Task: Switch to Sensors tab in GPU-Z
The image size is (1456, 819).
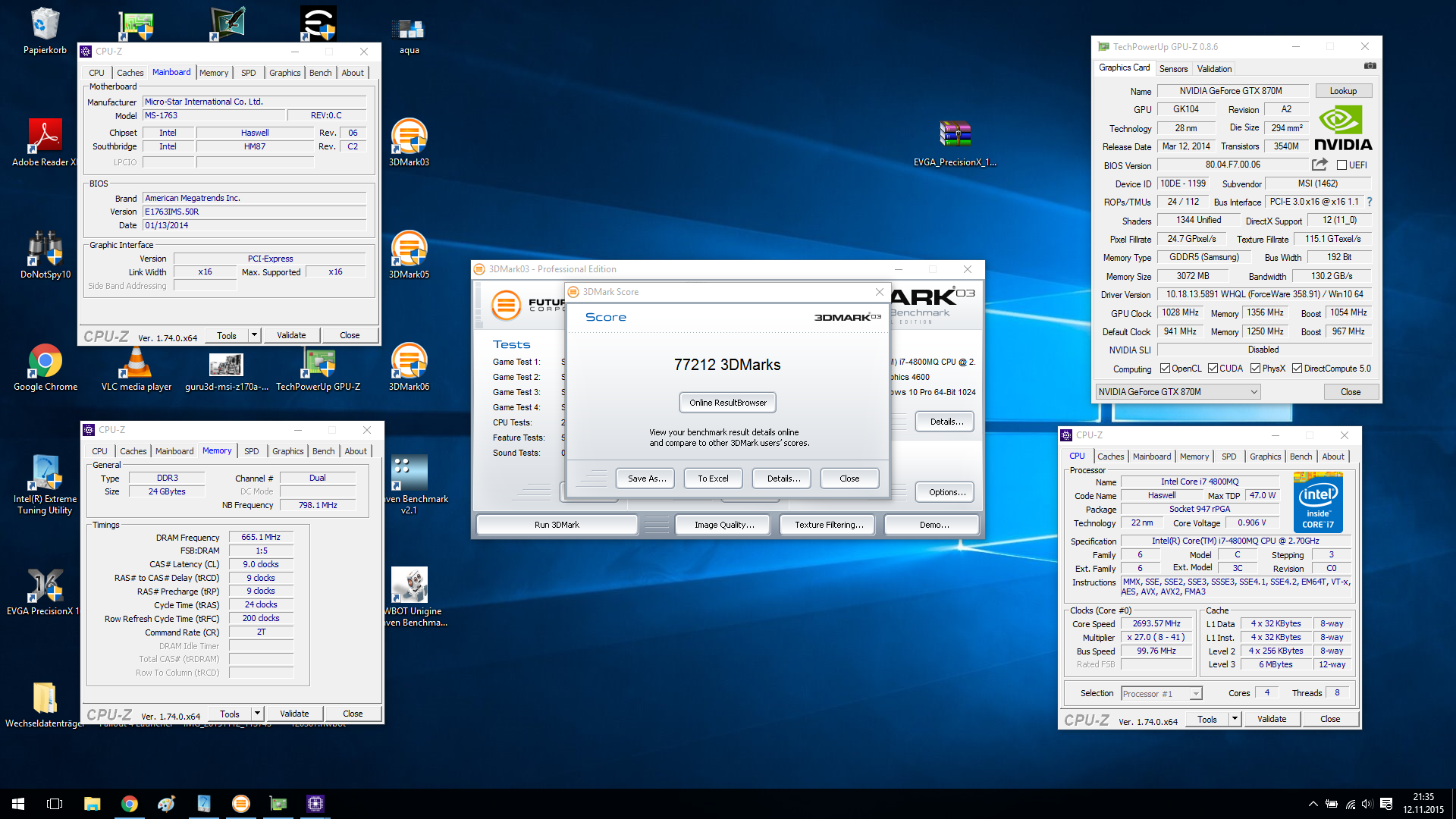Action: coord(1173,69)
